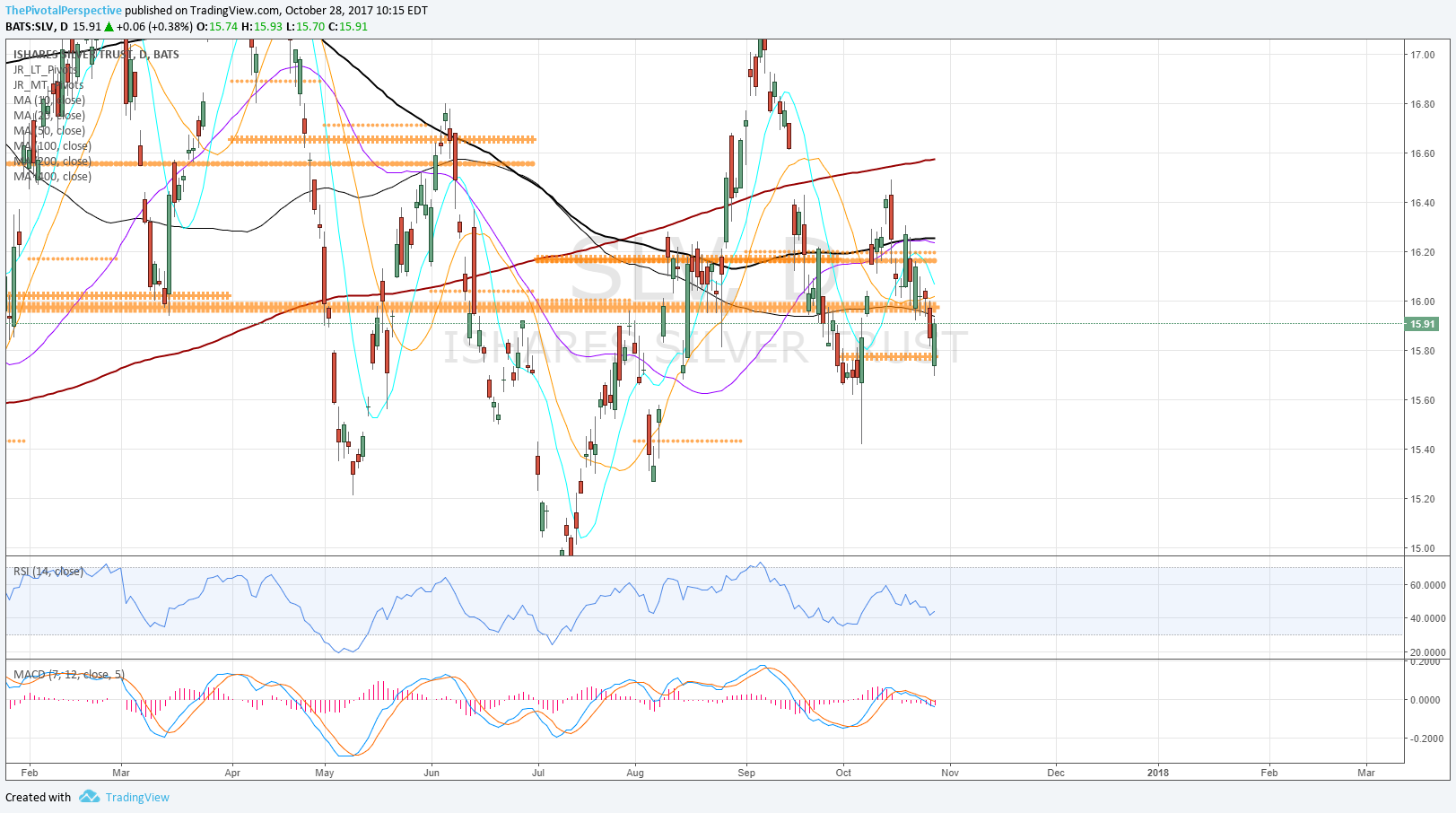Click the RSI 60.0000 scale label
Viewport: 1456px width, 813px height.
(x=1427, y=585)
